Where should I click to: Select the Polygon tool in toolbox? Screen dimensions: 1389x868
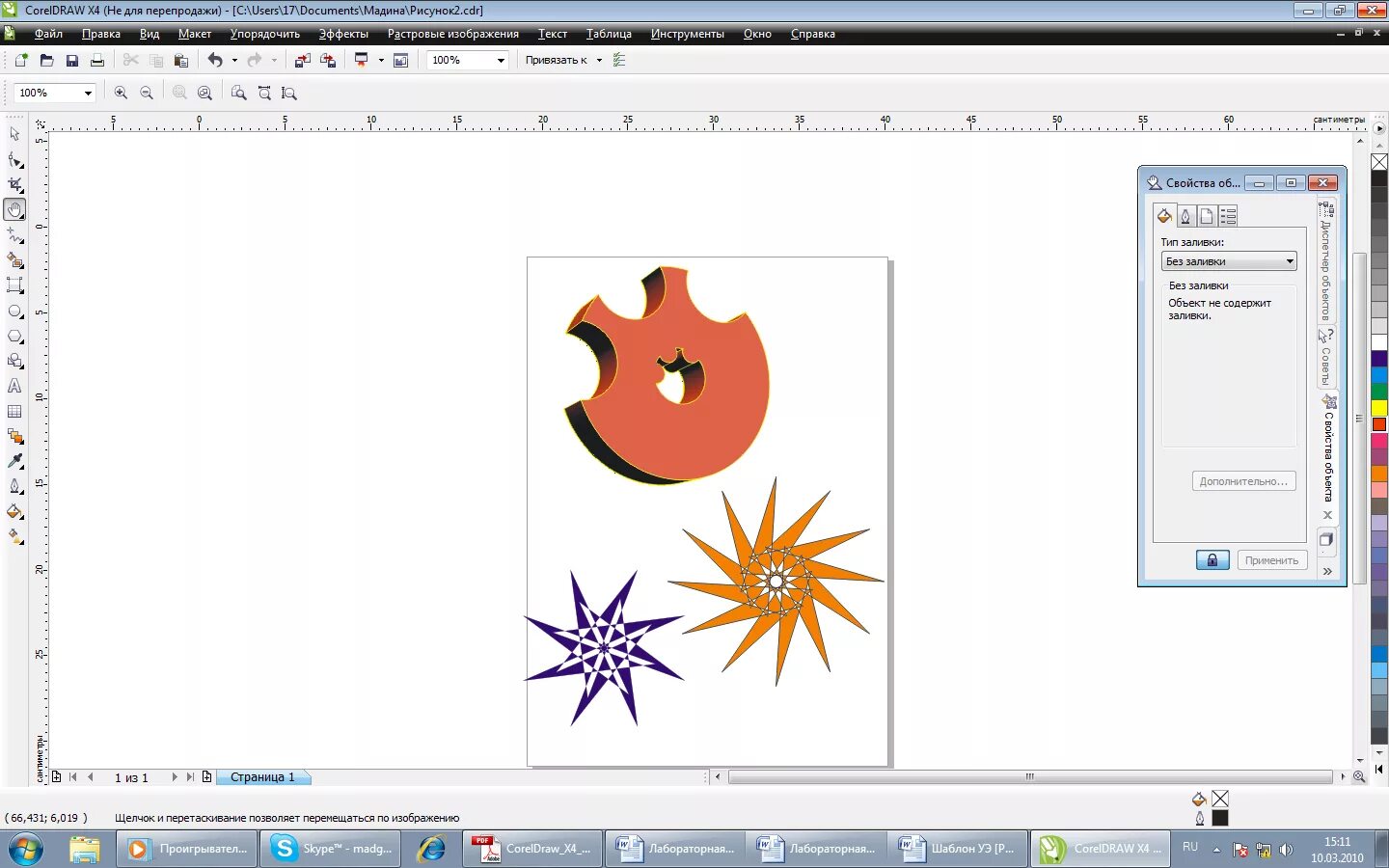(x=14, y=337)
